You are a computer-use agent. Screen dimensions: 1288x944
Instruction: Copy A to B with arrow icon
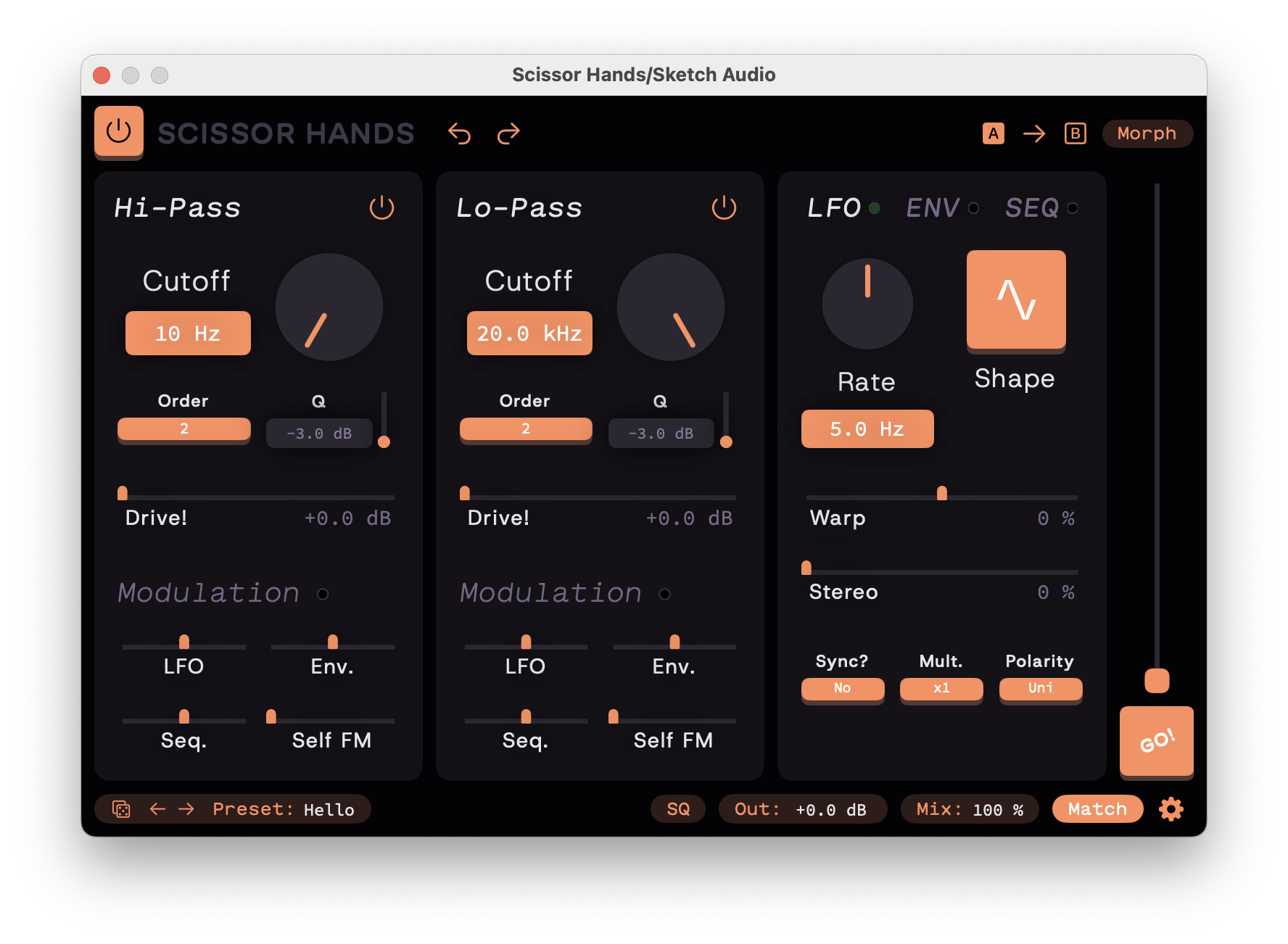point(1033,133)
